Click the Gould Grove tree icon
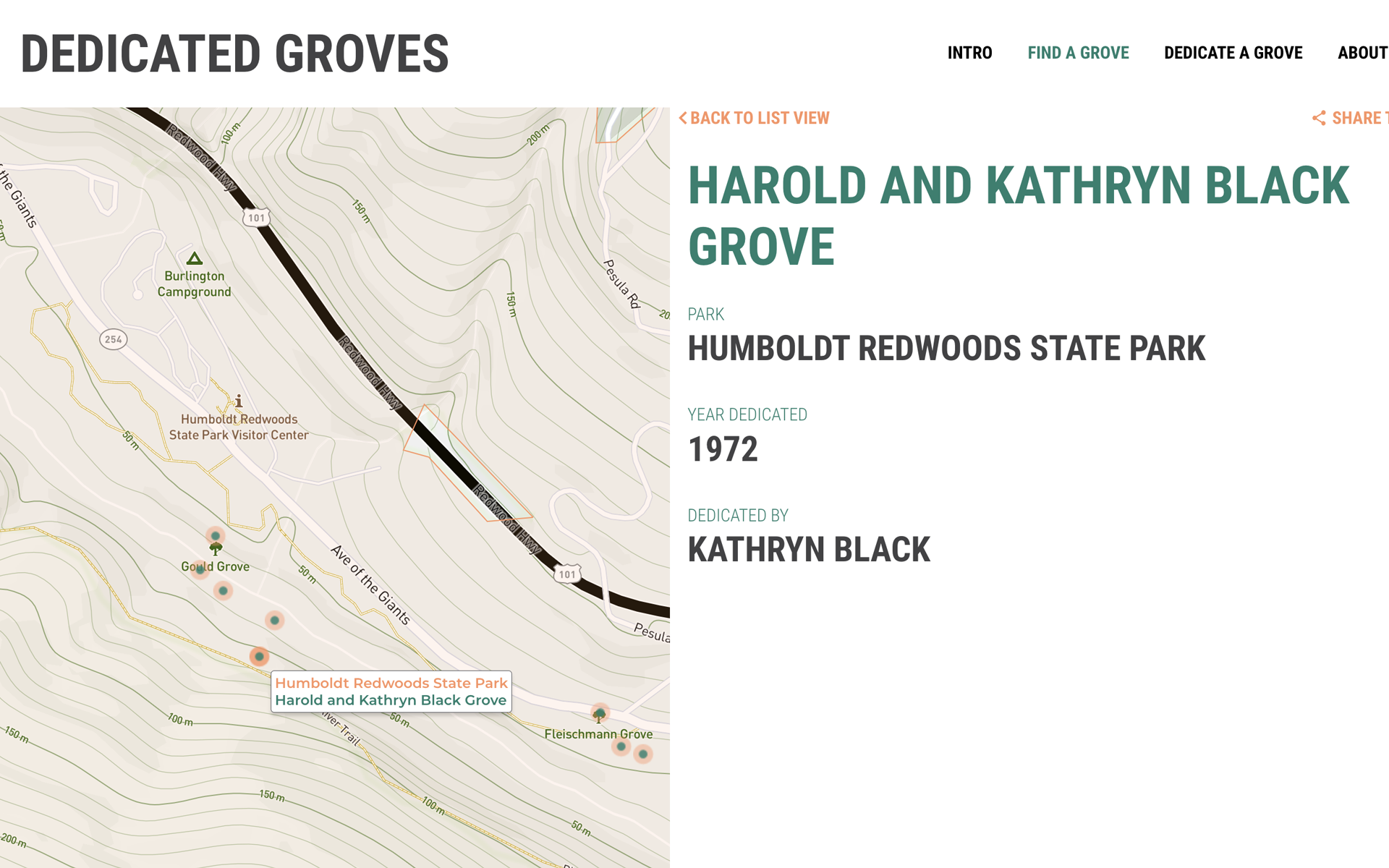Screen dimensions: 1389x868 [x=216, y=549]
